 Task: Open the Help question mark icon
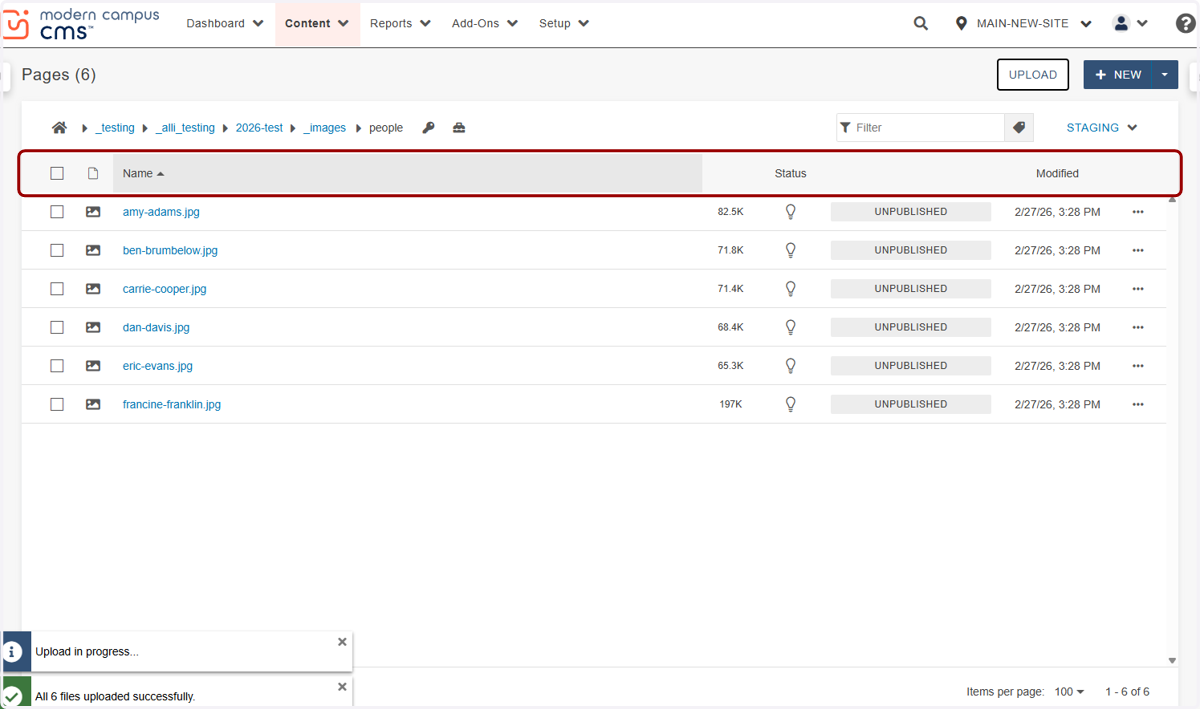click(x=1185, y=23)
